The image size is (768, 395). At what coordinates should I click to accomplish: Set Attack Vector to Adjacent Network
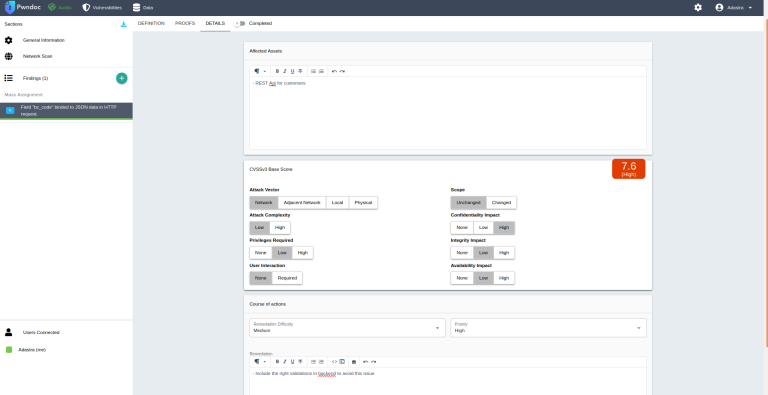302,203
